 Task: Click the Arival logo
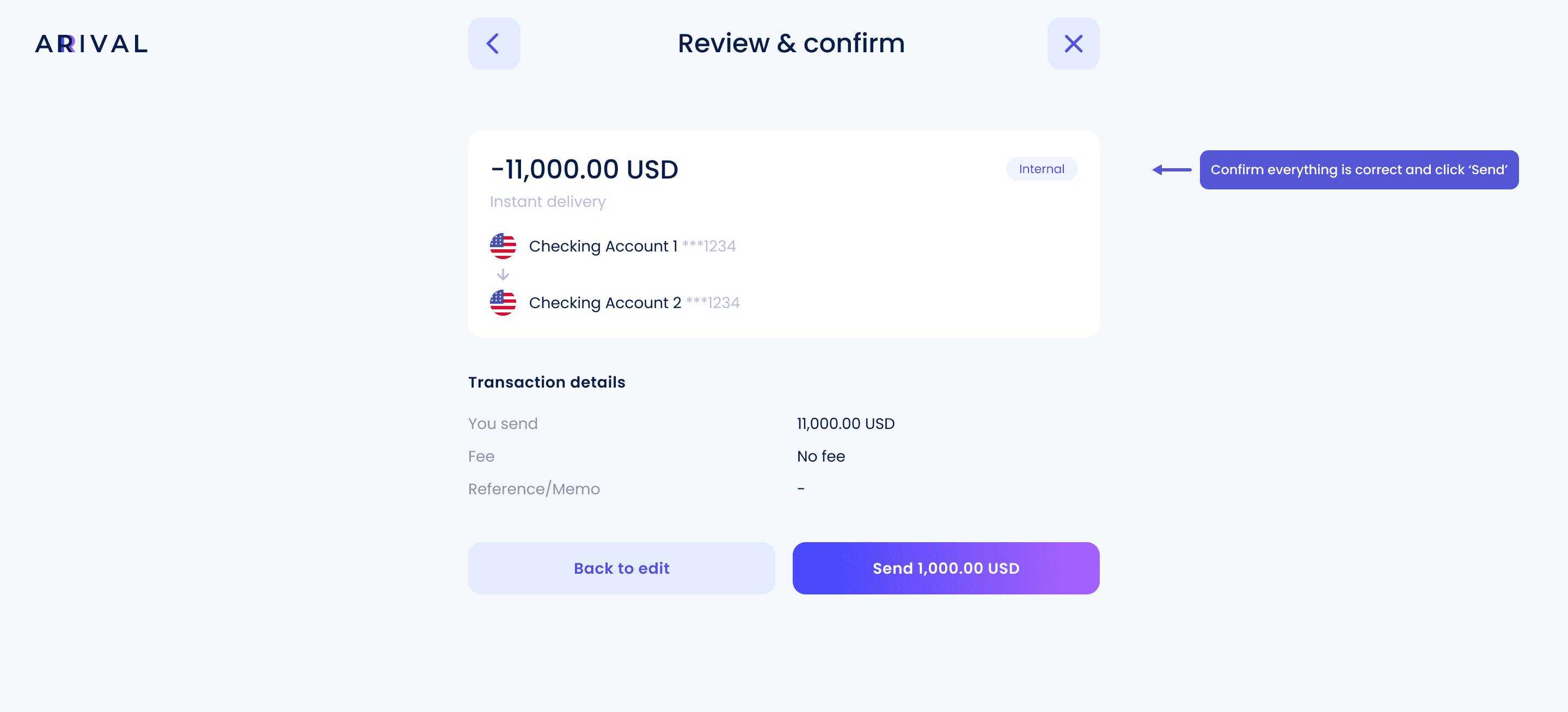[x=91, y=44]
